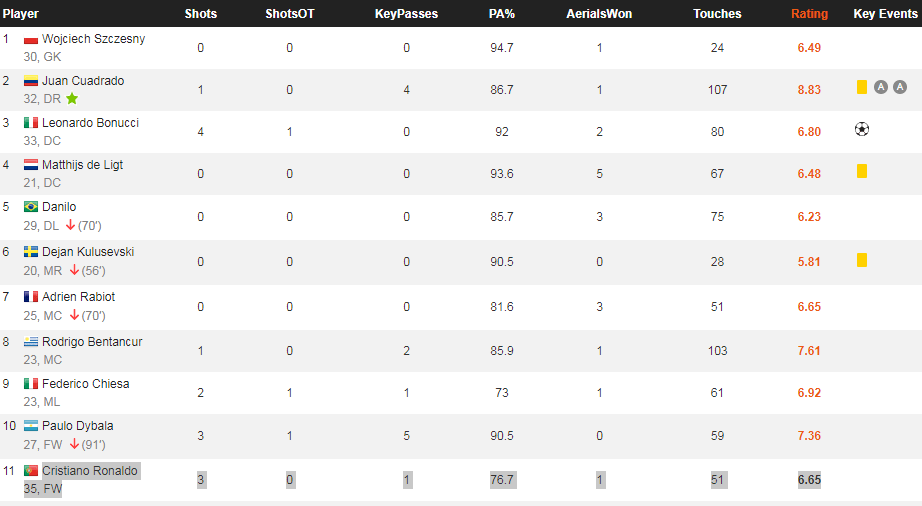Sort by KeyPasses column header
The width and height of the screenshot is (922, 506).
pyautogui.click(x=406, y=14)
